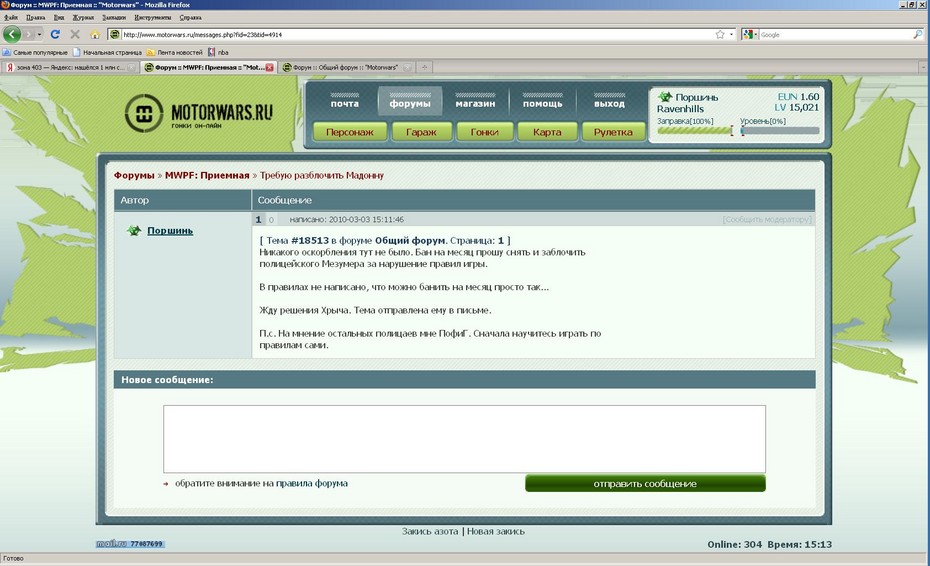The height and width of the screenshot is (566, 930).
Task: Click the Карта button
Action: [x=547, y=132]
